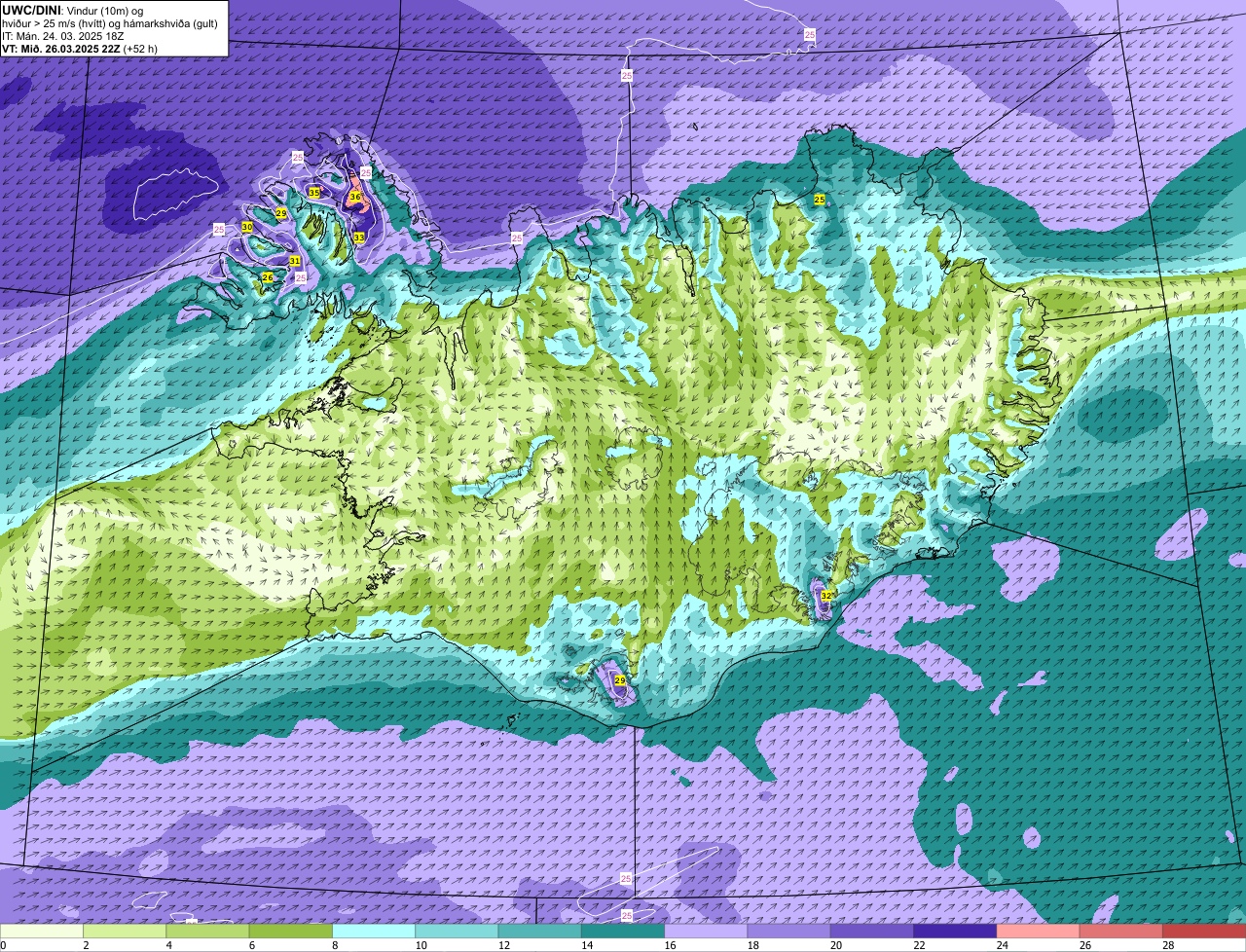This screenshot has width=1246, height=952.
Task: Select the pale cyan 8–10 m/s legend swatch
Action: 374,931
